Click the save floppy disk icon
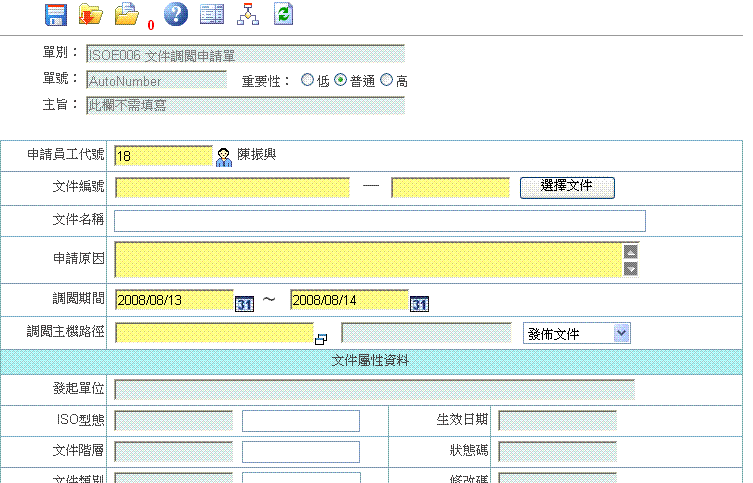This screenshot has width=753, height=483. [x=56, y=14]
